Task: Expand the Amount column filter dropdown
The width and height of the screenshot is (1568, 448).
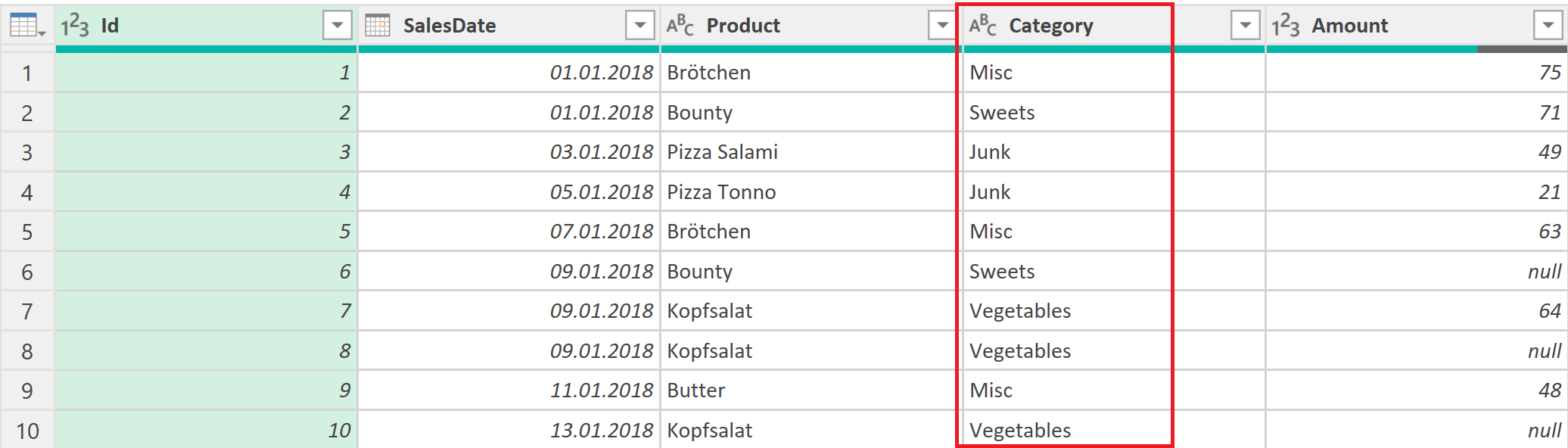Action: pos(1548,26)
